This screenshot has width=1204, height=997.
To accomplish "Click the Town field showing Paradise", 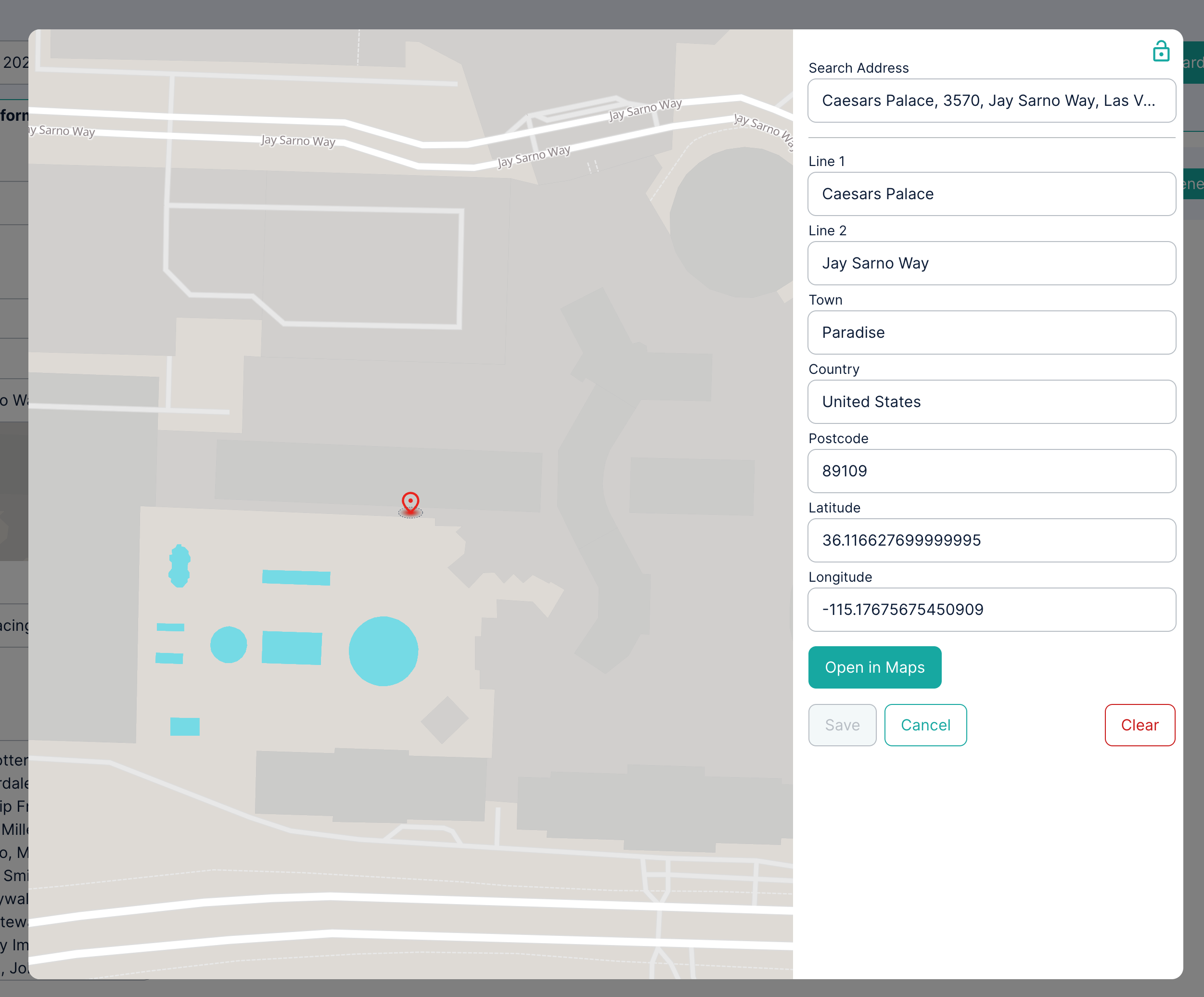I will (x=991, y=333).
